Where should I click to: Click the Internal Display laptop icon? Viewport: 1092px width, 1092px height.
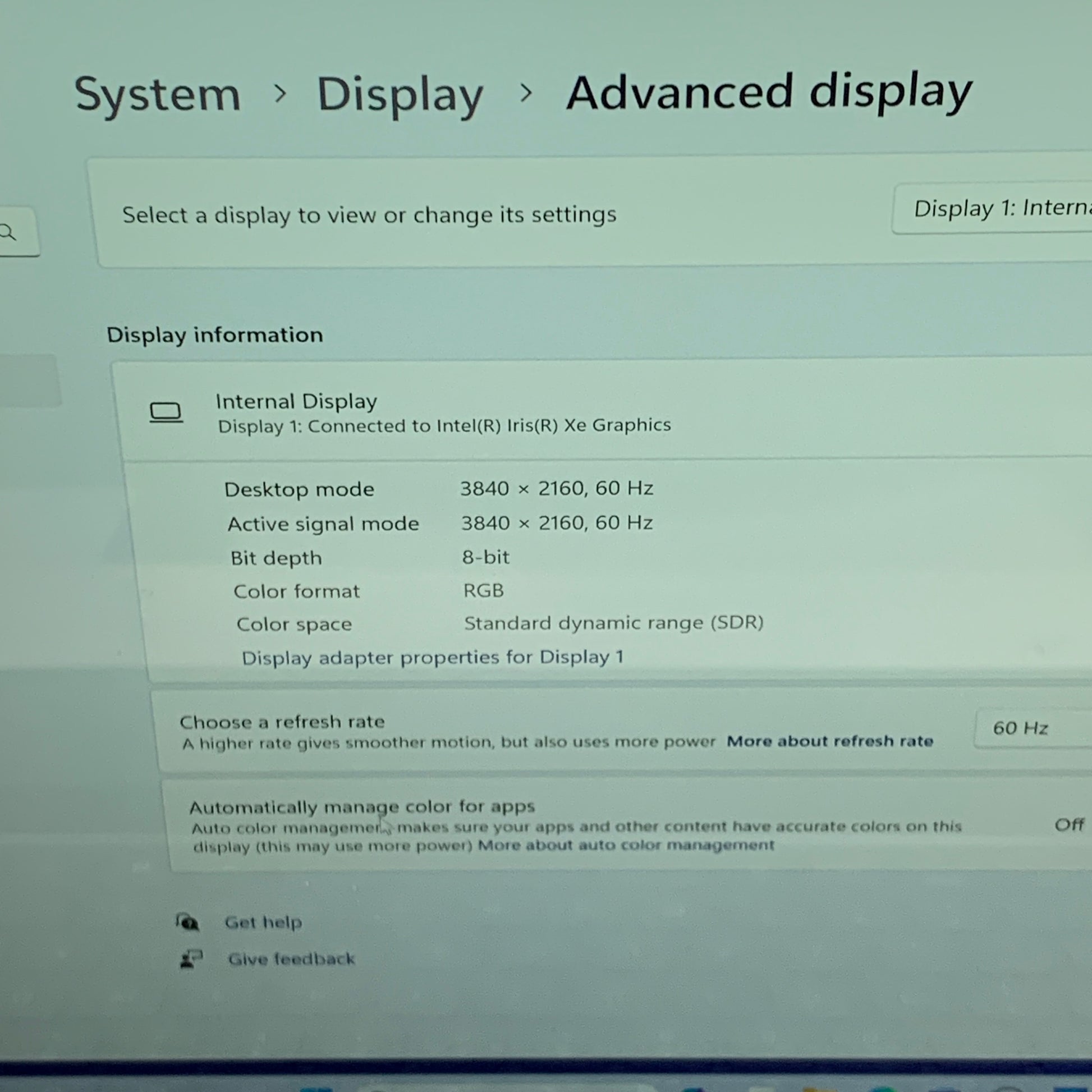(x=166, y=412)
